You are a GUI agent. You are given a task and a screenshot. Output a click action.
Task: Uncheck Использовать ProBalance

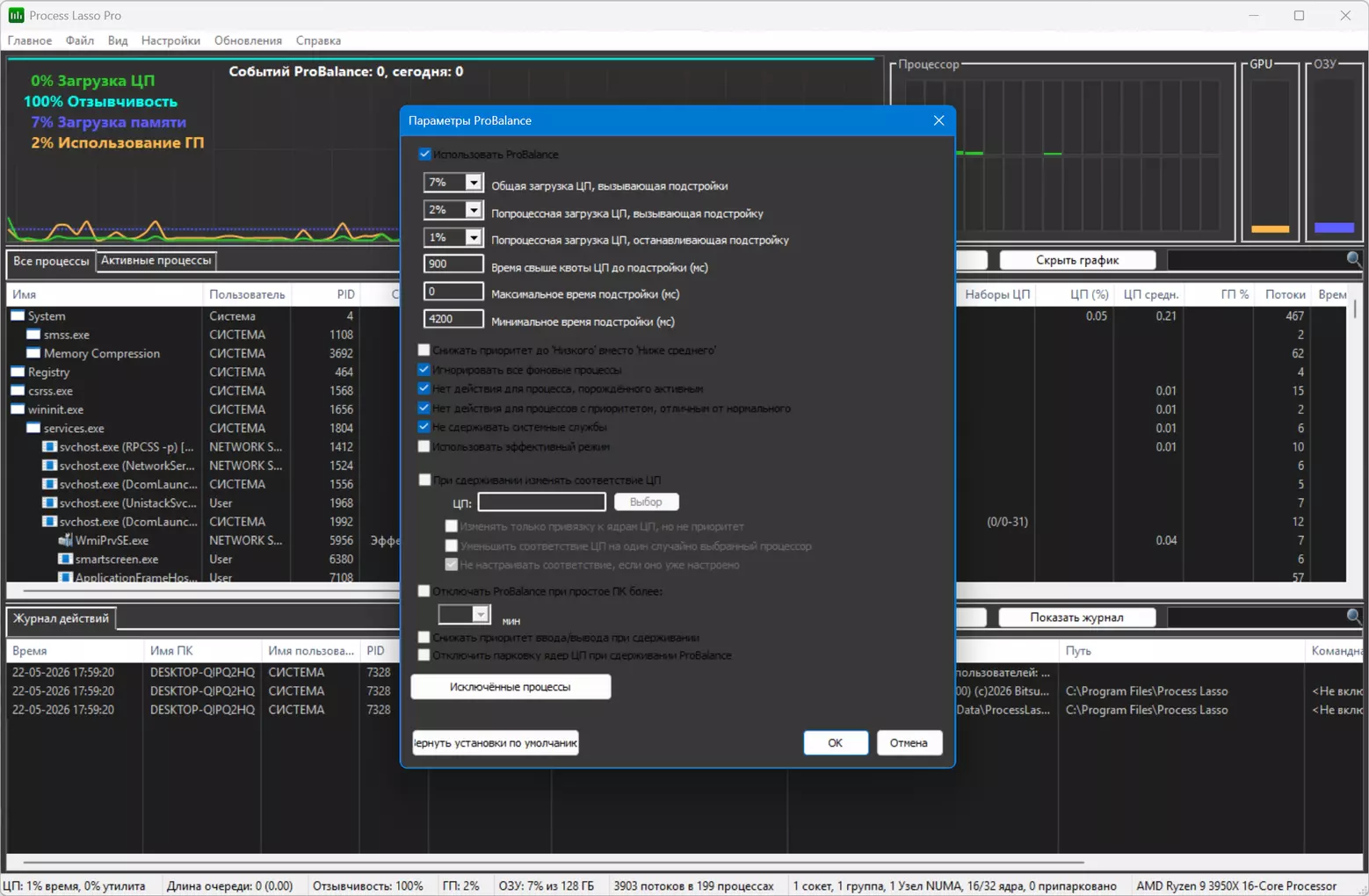point(425,154)
